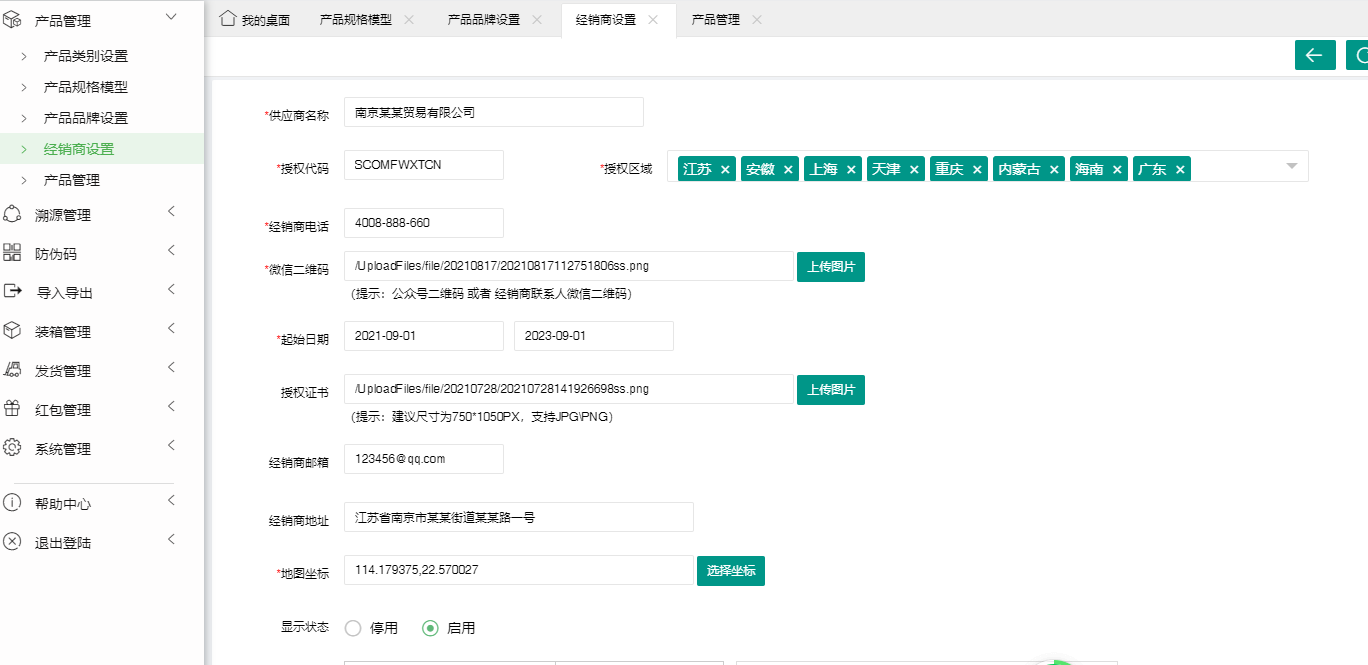1368x665 pixels.
Task: Click the 选择坐标 button
Action: tap(730, 571)
